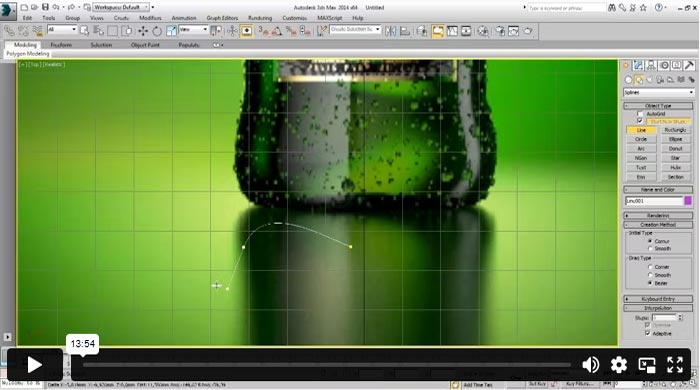Open the Utilities hammer panel icon
700x390 pixels.
(689, 66)
